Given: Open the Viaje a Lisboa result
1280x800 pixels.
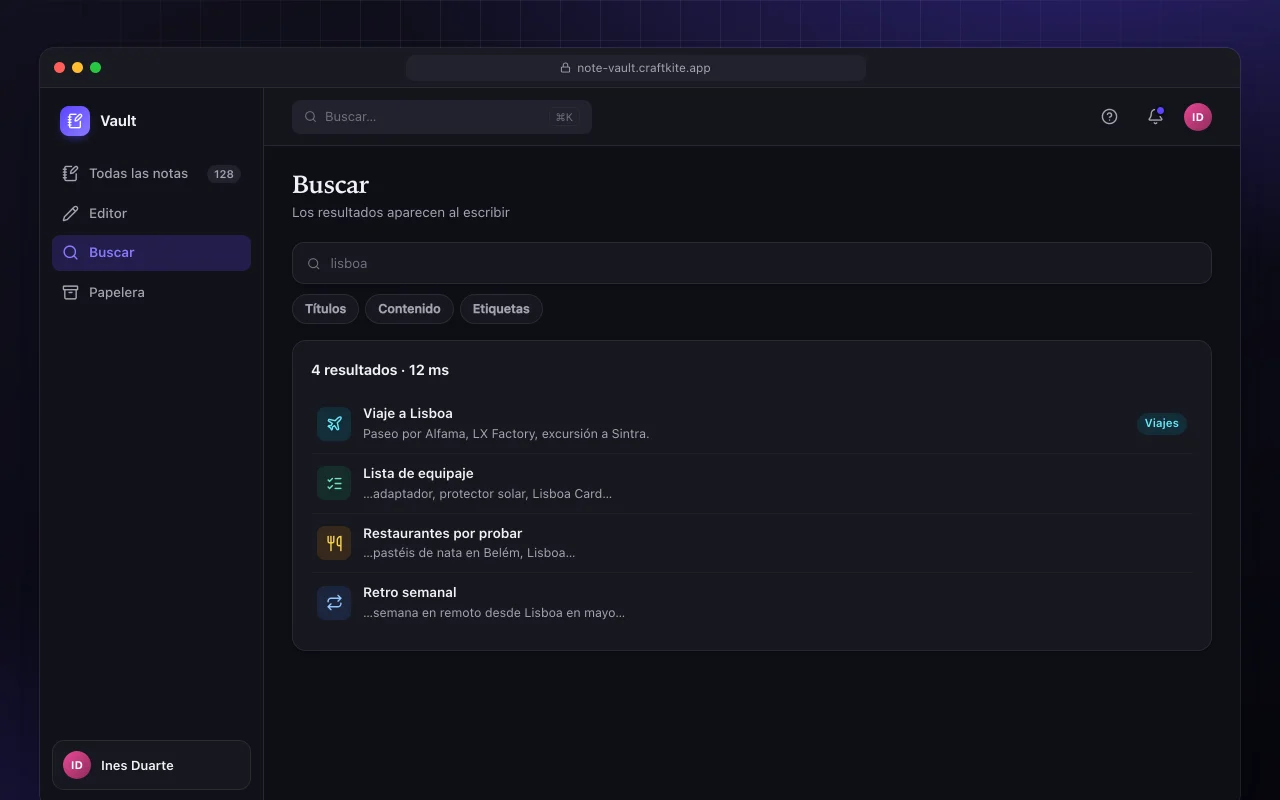Looking at the screenshot, I should (752, 424).
